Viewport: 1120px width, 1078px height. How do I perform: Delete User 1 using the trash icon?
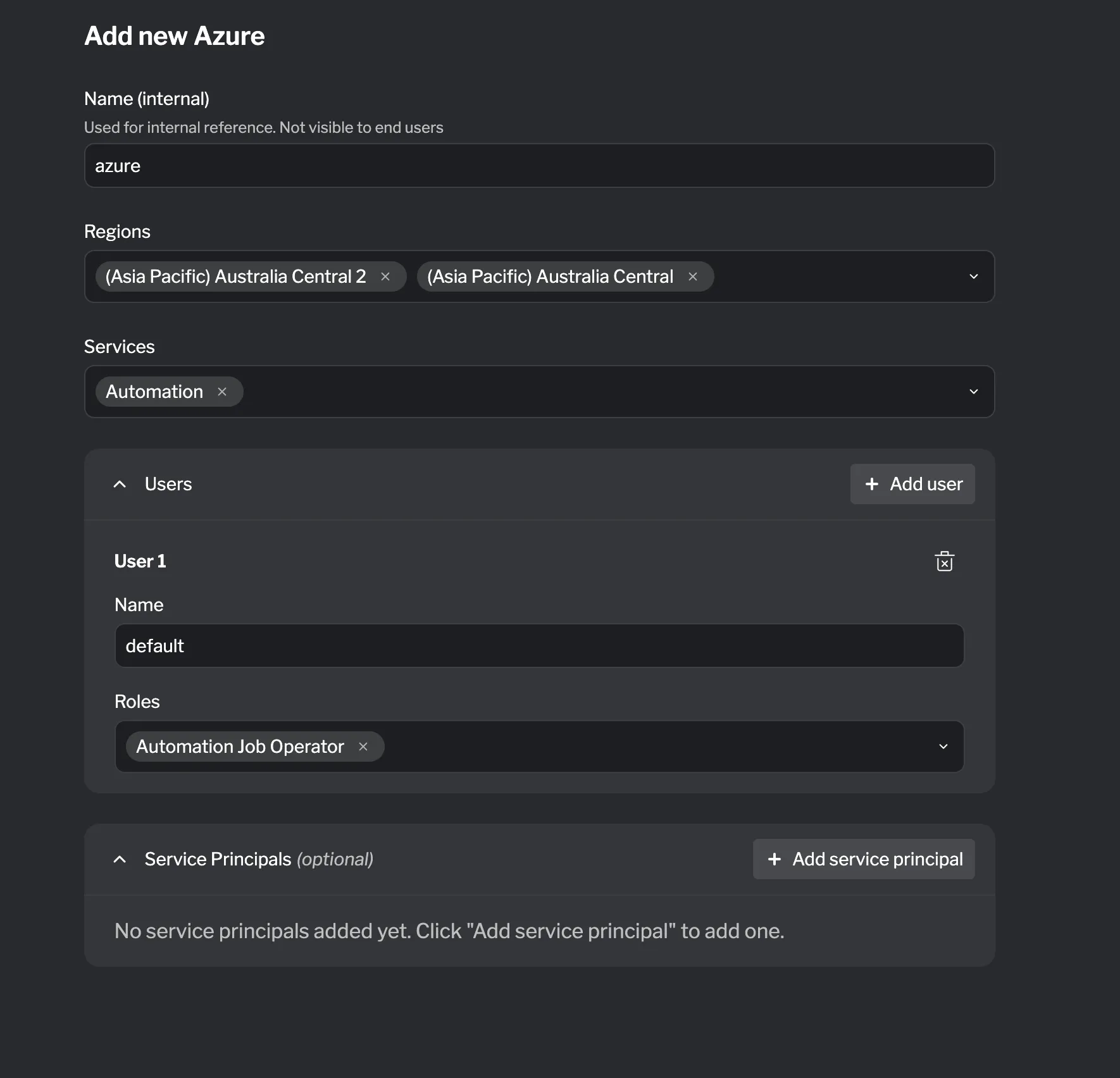click(943, 561)
